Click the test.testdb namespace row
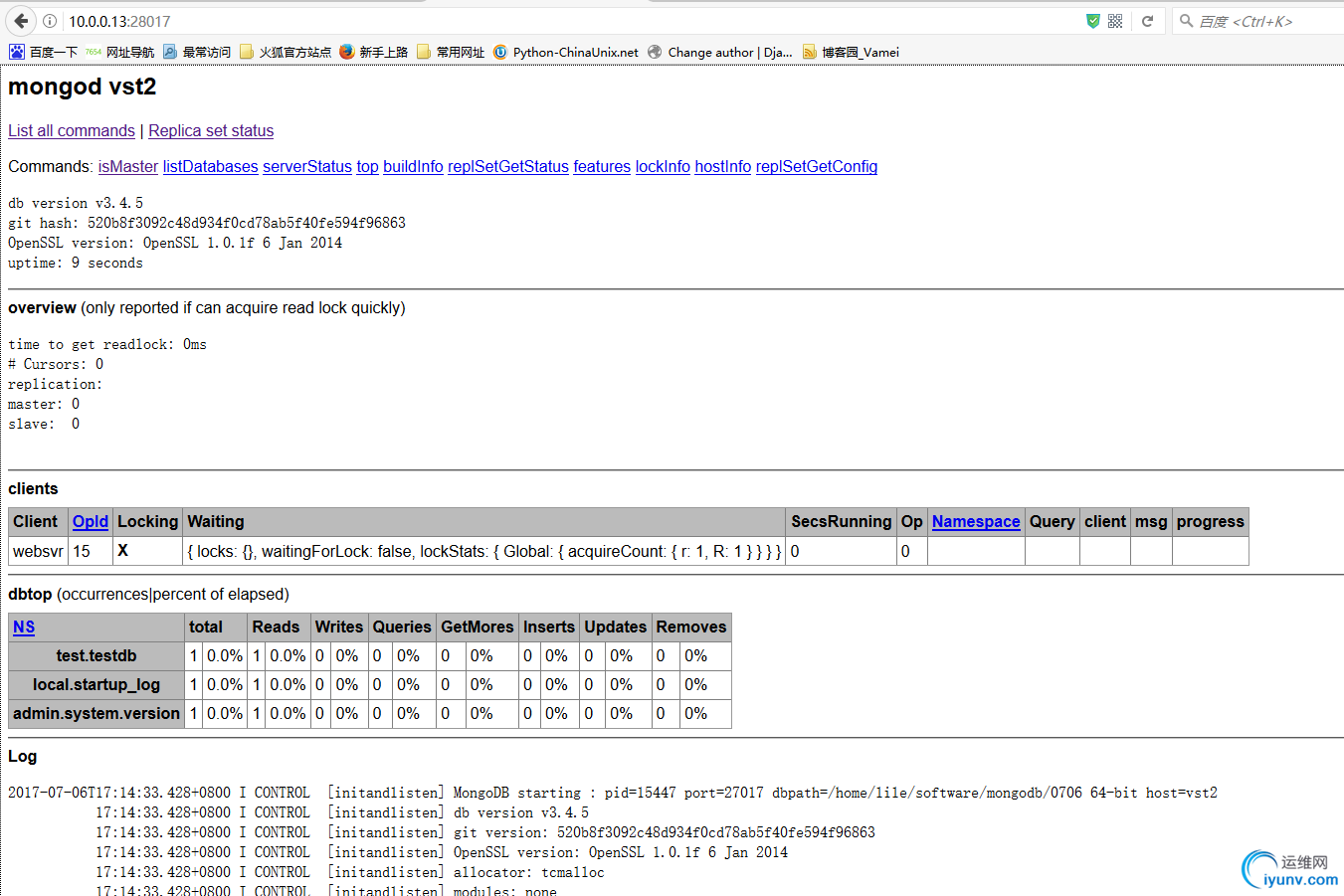This screenshot has width=1344, height=896. [x=96, y=655]
